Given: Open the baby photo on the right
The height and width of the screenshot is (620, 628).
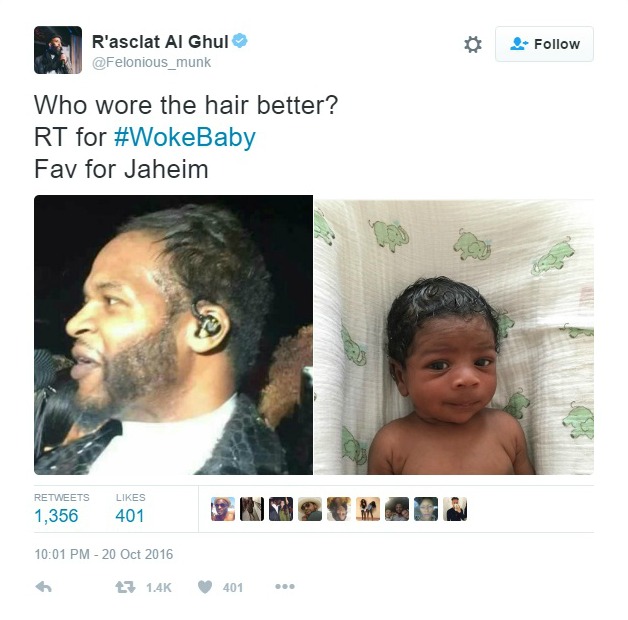Looking at the screenshot, I should pos(454,337).
